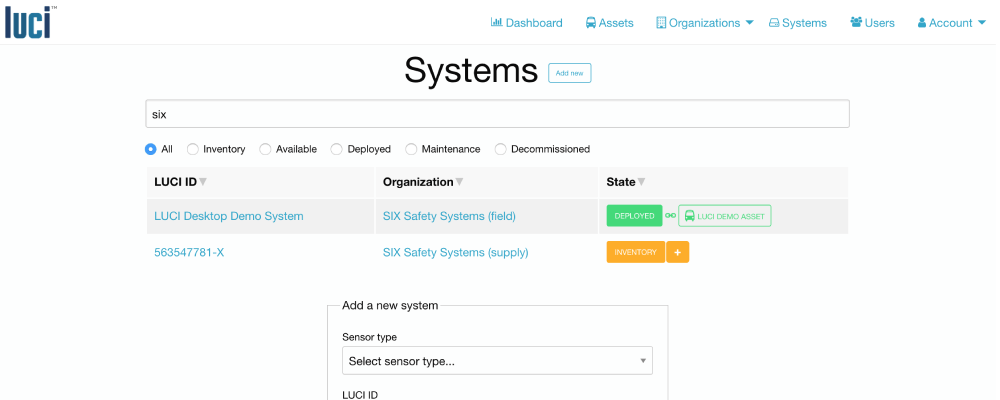1000x400 pixels.
Task: Open the Account menu
Action: [x=952, y=23]
